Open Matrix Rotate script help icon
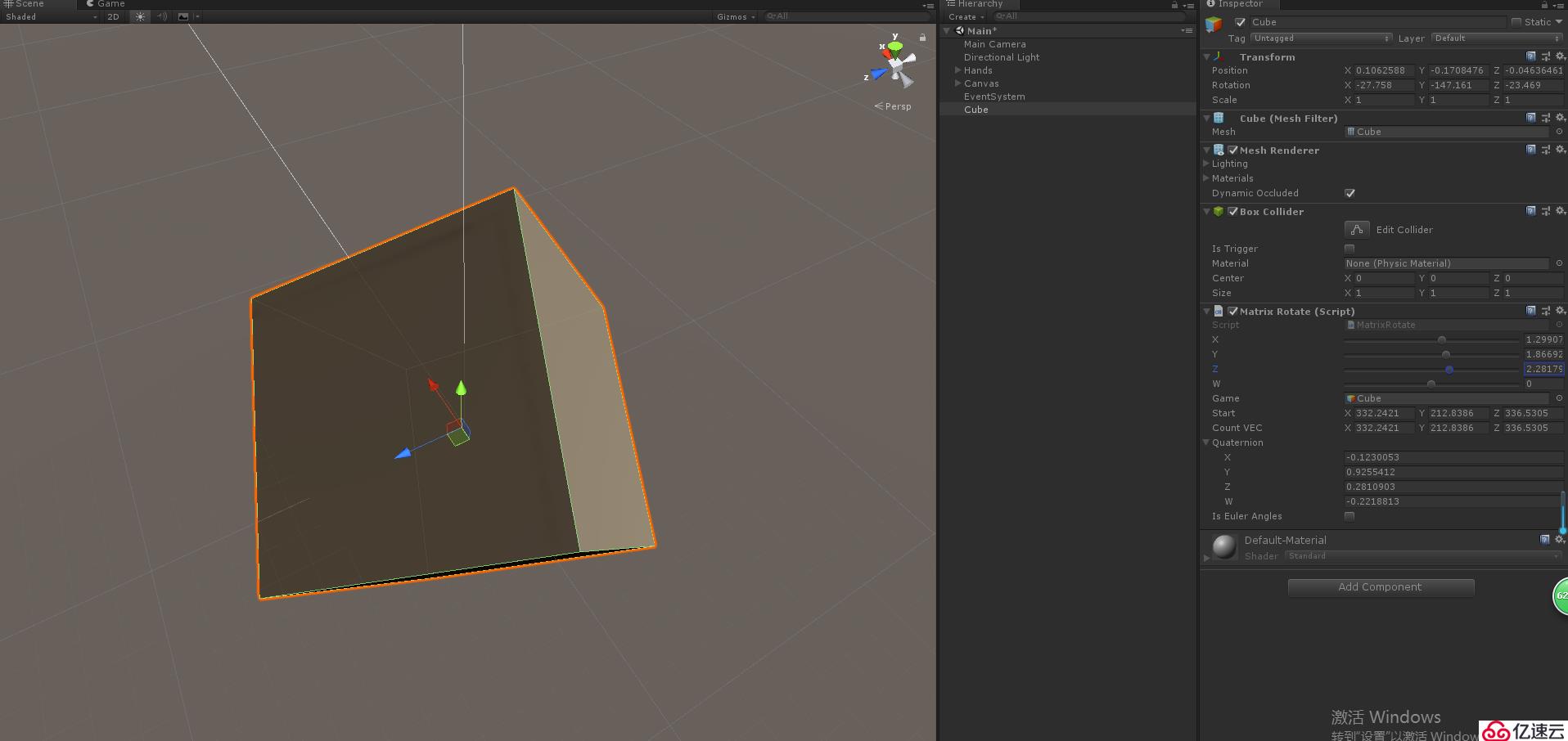This screenshot has height=741, width=1568. pos(1530,311)
